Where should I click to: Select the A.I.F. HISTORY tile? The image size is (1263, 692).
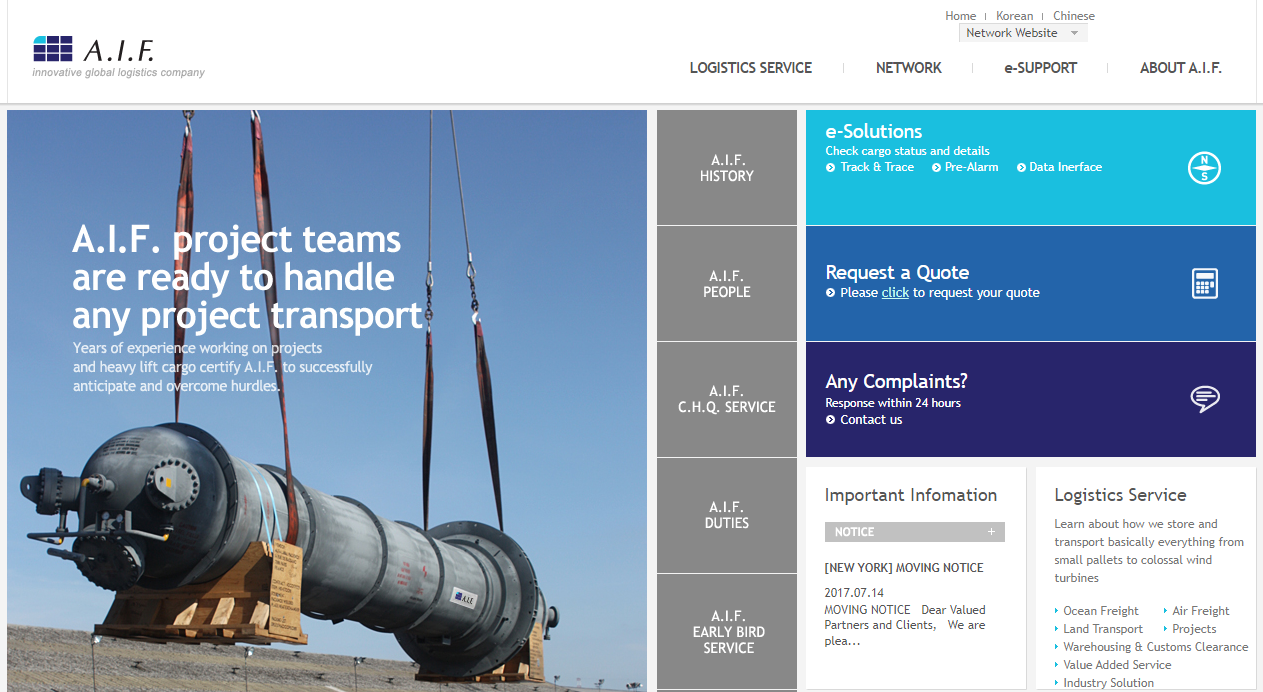coord(726,168)
